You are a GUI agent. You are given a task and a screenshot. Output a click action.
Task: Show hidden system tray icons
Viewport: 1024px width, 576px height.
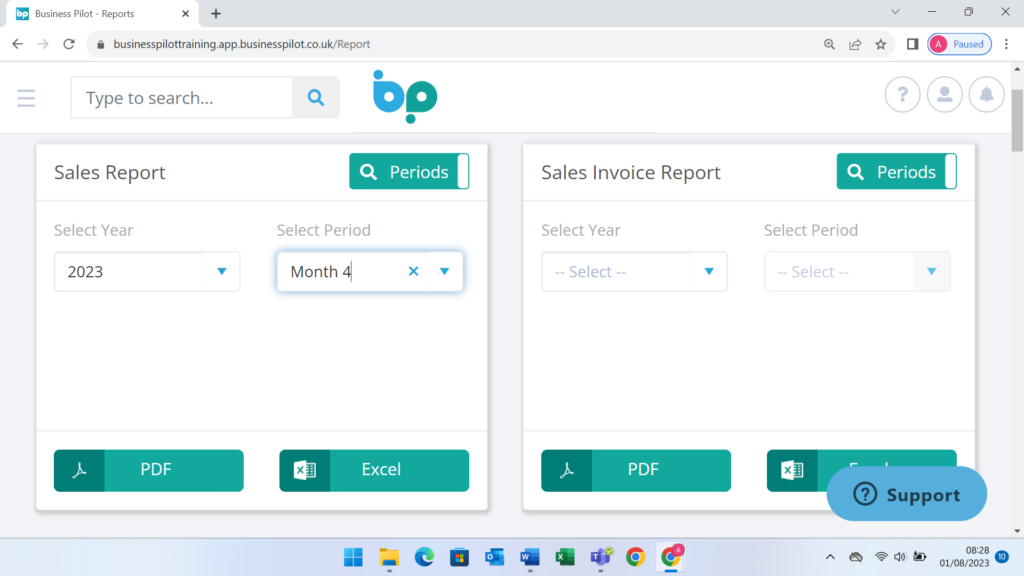click(830, 557)
